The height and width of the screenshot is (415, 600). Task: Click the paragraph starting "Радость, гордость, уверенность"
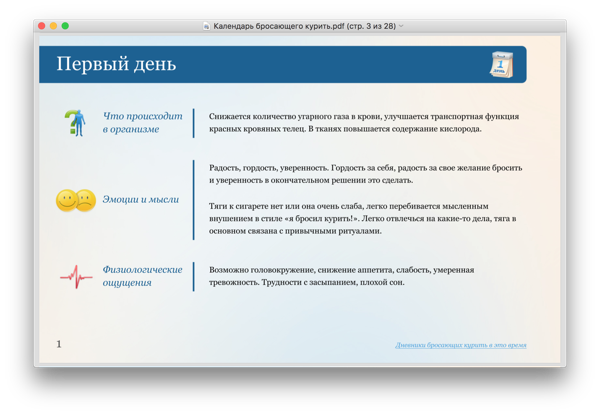point(365,174)
